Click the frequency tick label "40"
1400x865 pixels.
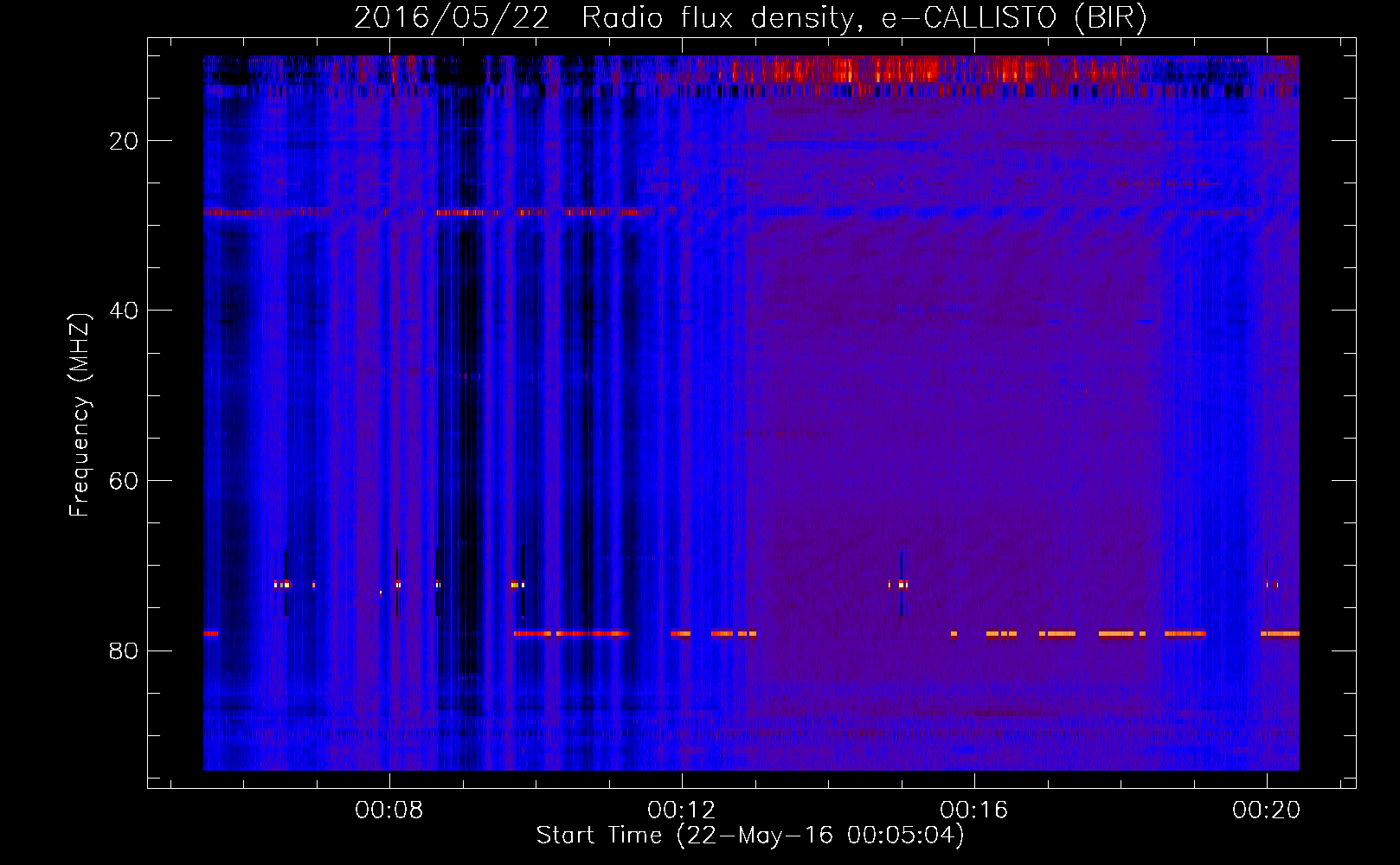[x=124, y=311]
